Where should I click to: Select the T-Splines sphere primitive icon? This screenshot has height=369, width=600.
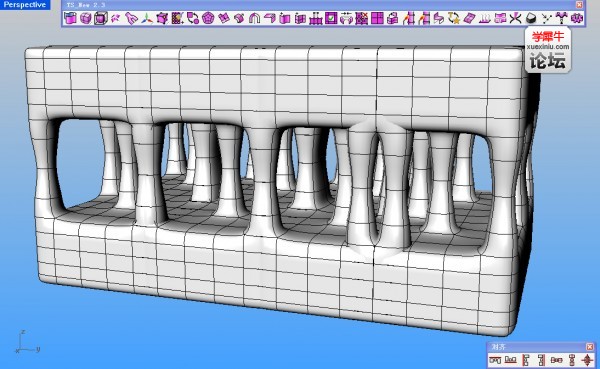86,18
